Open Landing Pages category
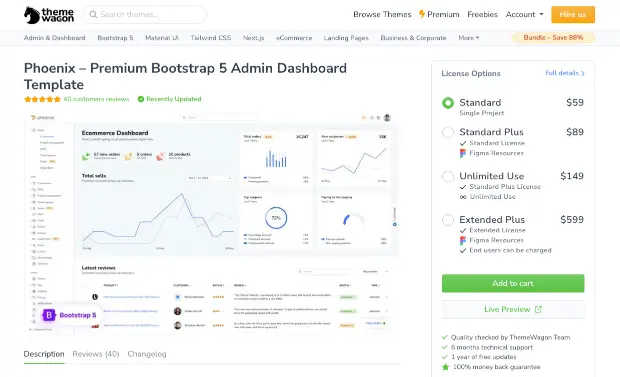This screenshot has height=377, width=620. [346, 38]
